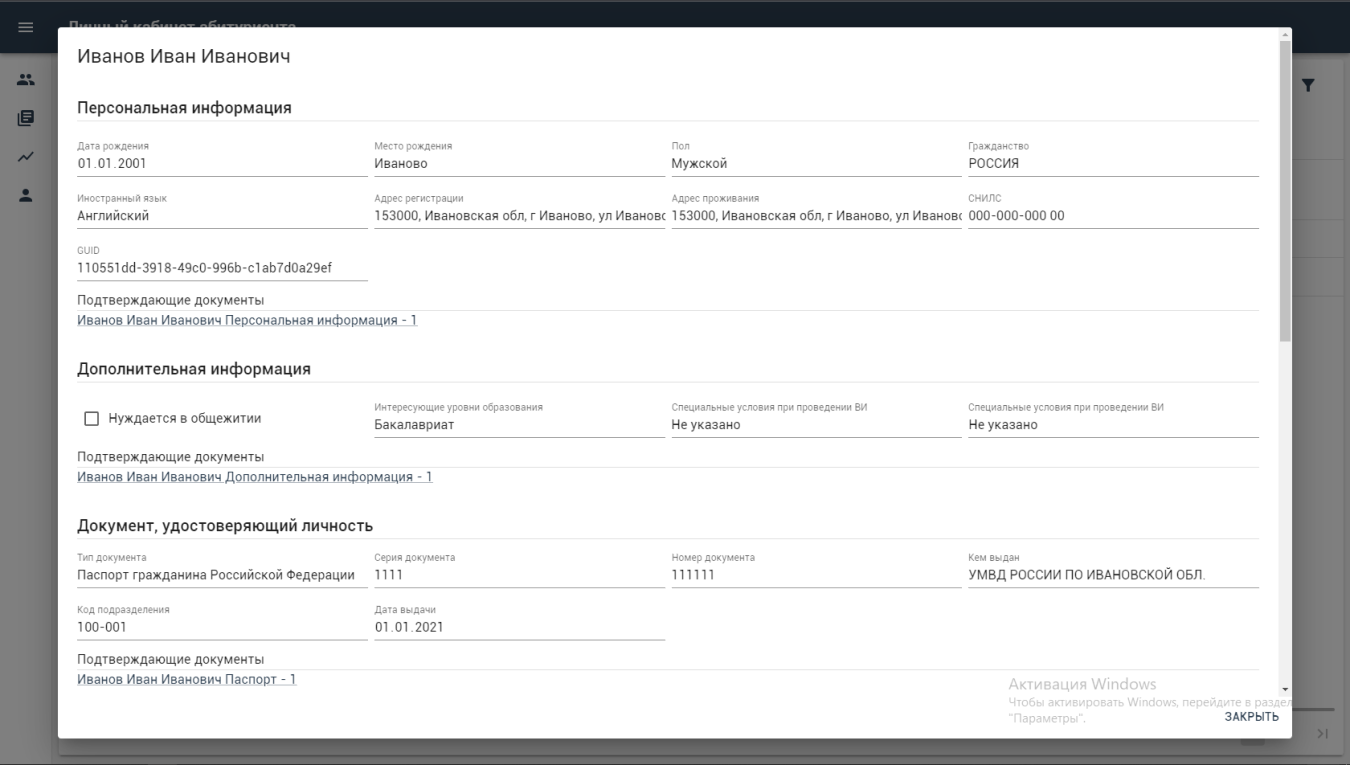Click the "Документ, удостоверяющий личность" heading
This screenshot has height=765, width=1350.
point(225,526)
